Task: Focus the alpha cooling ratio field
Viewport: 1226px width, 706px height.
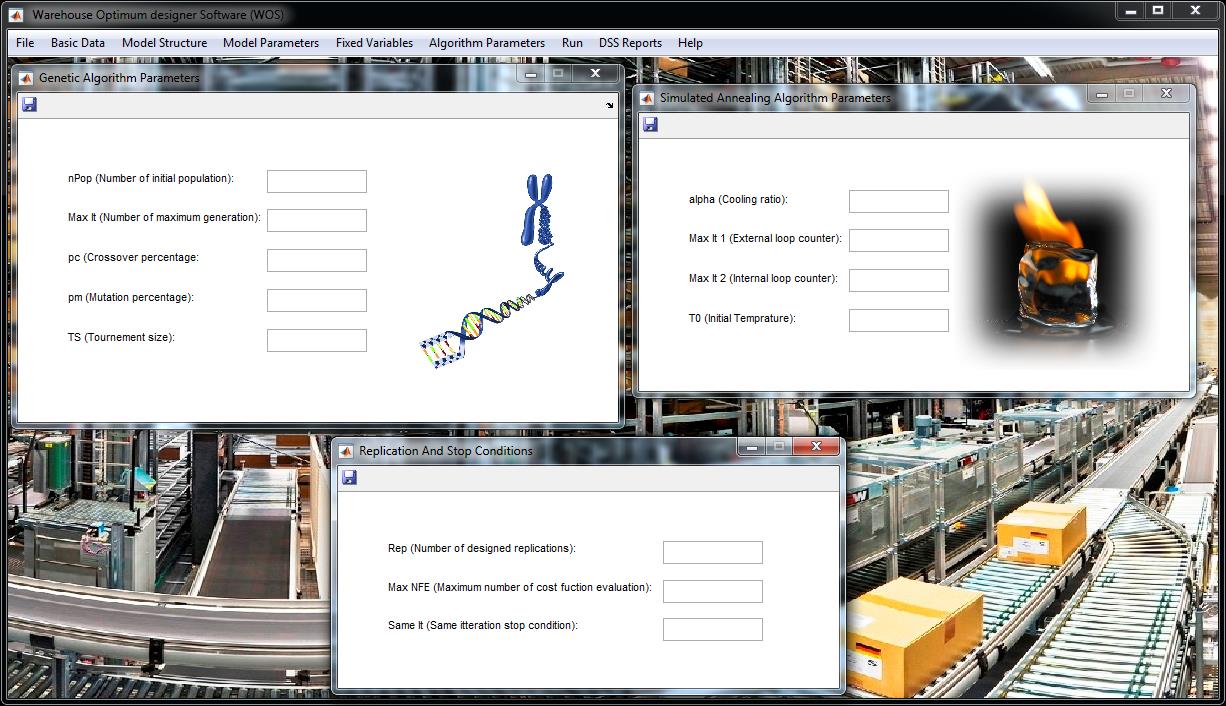Action: (899, 201)
